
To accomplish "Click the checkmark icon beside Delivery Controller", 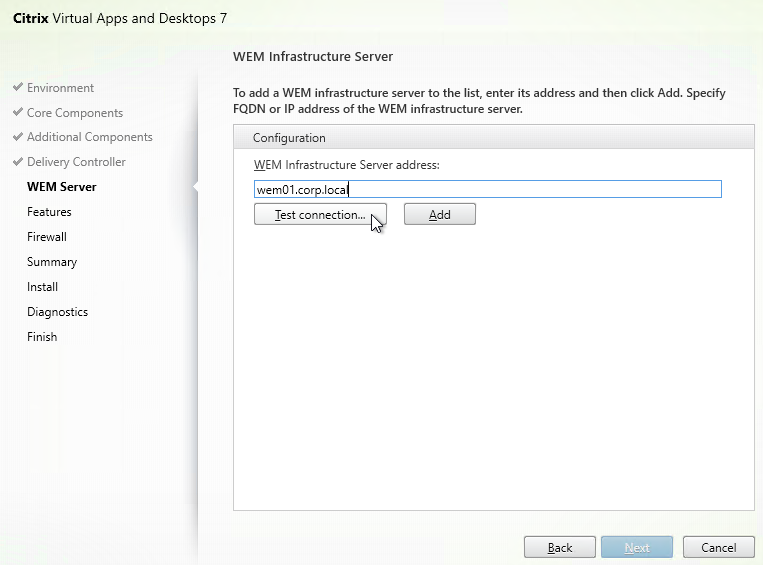I will click(x=18, y=162).
